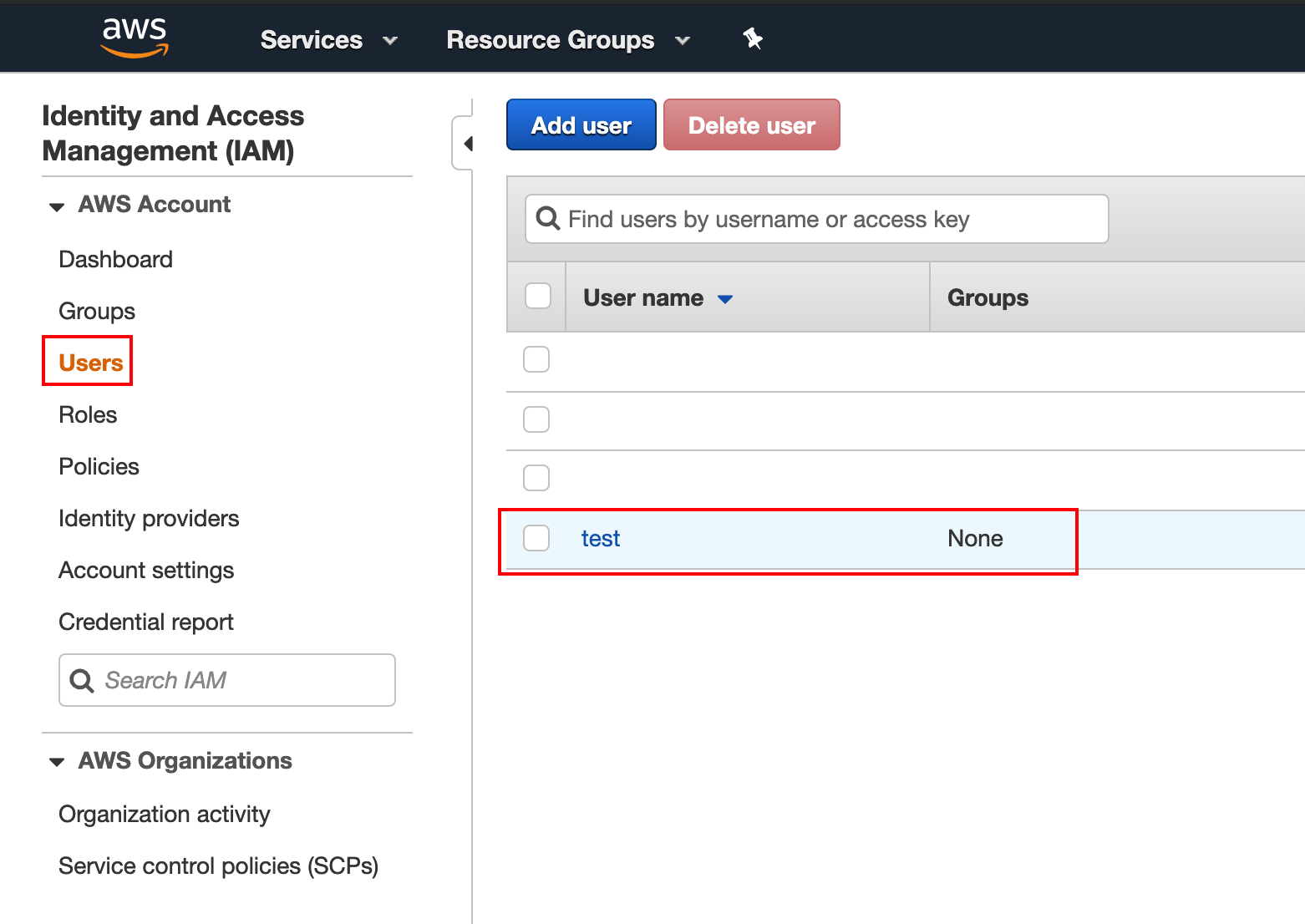Click the Identity and Access Management (IAM) heading

(x=173, y=133)
